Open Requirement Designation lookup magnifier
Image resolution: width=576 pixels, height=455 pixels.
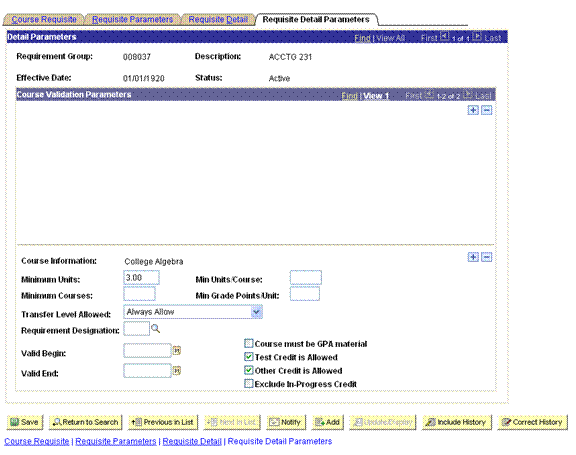click(x=156, y=329)
